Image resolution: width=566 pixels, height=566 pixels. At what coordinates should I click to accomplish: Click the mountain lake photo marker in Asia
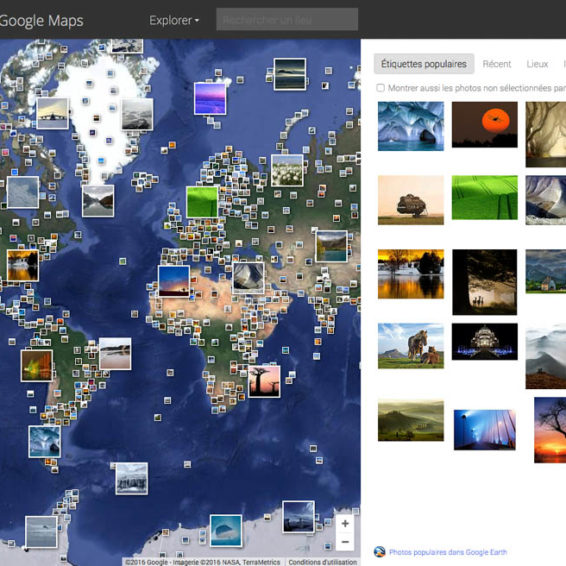[331, 247]
